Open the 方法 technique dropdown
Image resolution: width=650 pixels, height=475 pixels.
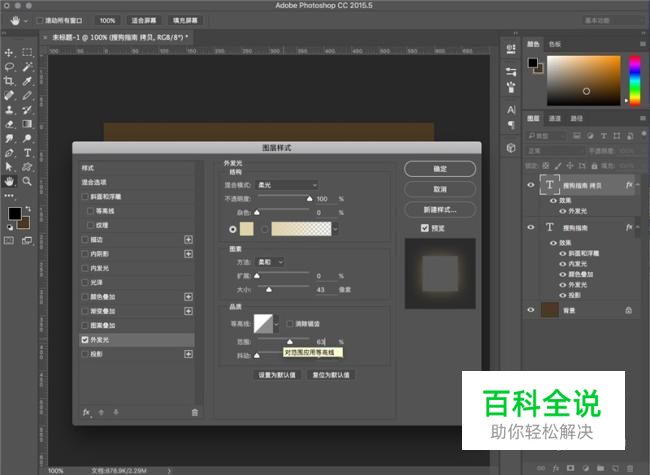pos(270,262)
